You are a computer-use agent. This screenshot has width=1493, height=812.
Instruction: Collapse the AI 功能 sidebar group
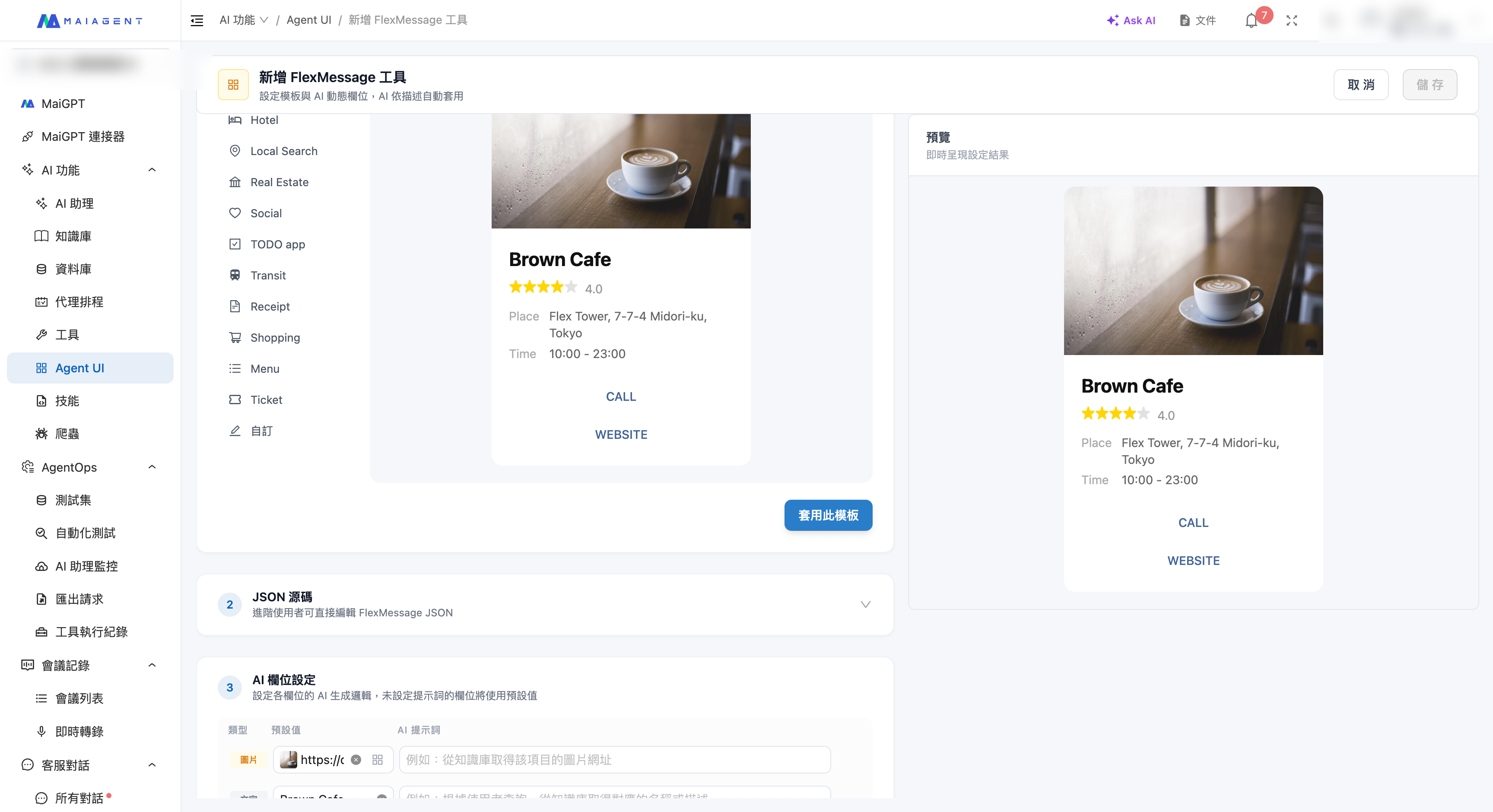[x=152, y=170]
